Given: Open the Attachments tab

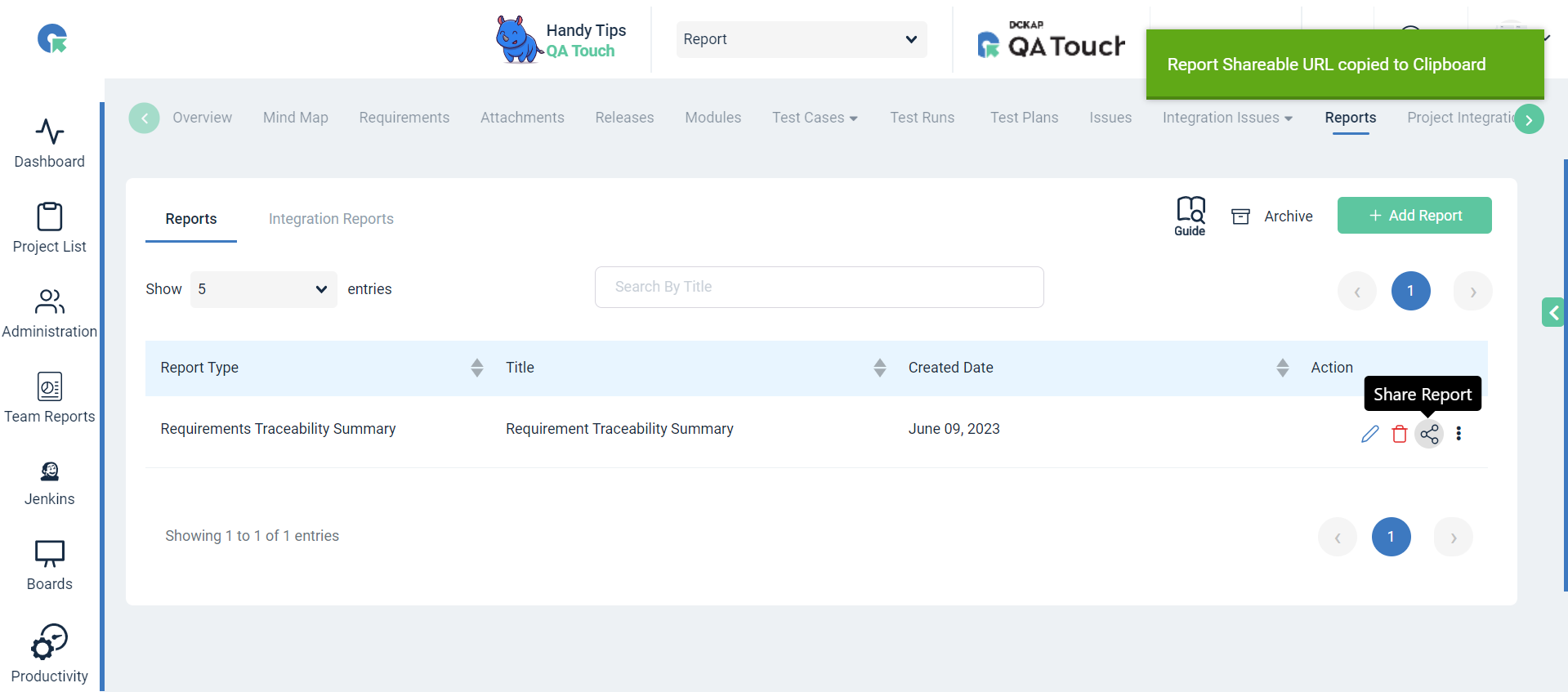Looking at the screenshot, I should tap(522, 118).
